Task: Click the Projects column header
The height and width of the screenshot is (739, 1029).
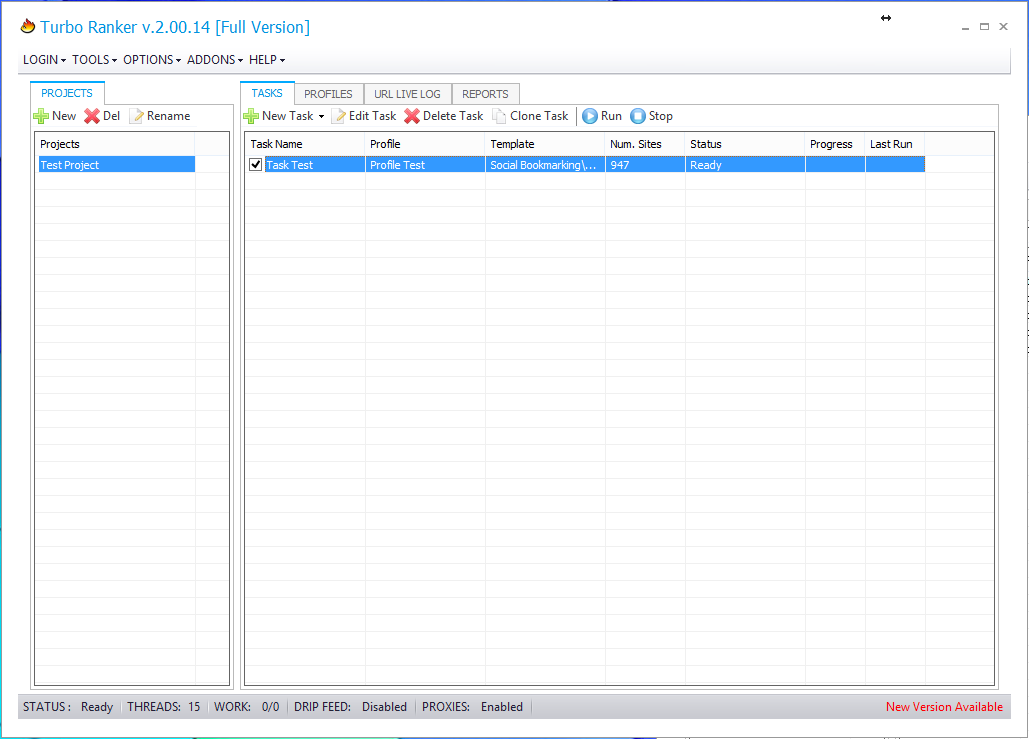Action: pyautogui.click(x=116, y=144)
